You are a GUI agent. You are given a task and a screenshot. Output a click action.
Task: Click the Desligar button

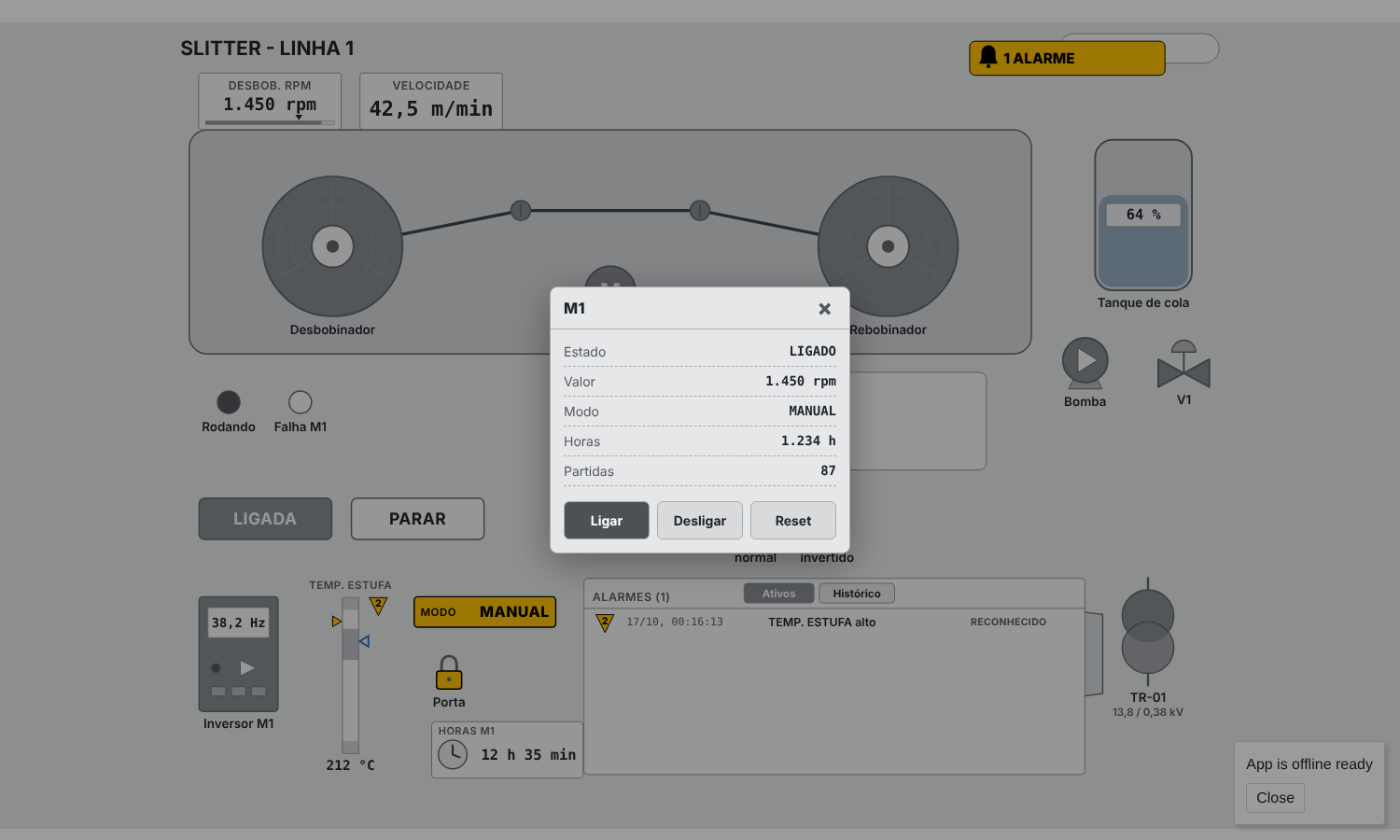click(700, 521)
